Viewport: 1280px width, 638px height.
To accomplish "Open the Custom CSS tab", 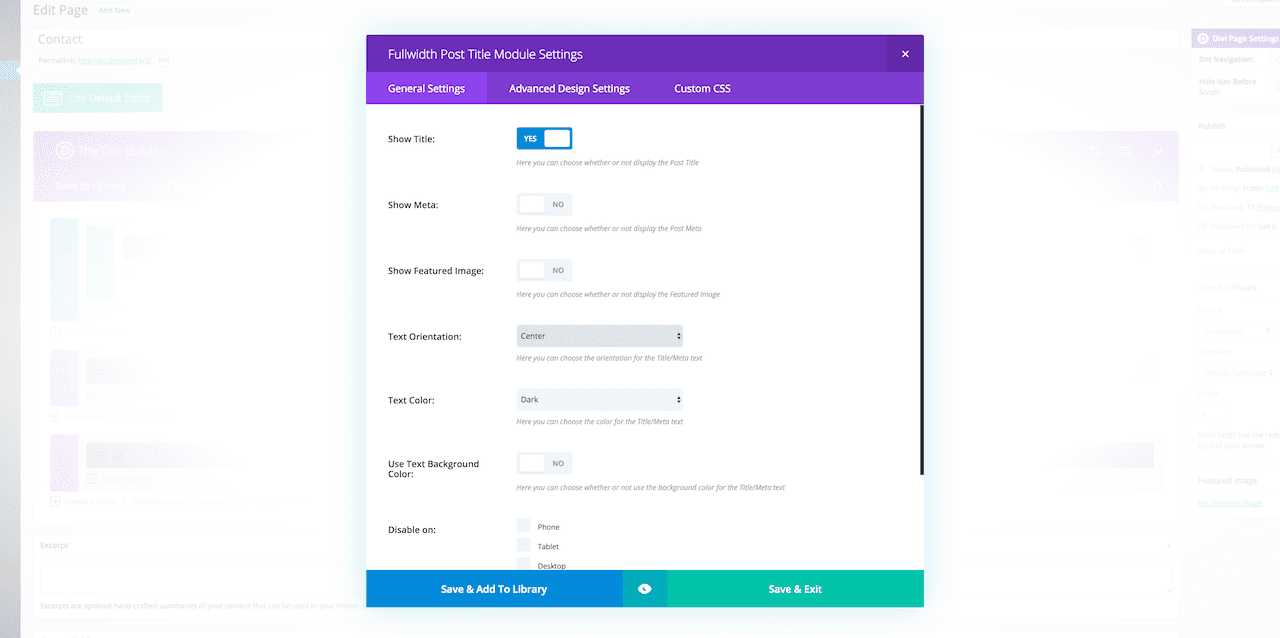I will click(702, 88).
